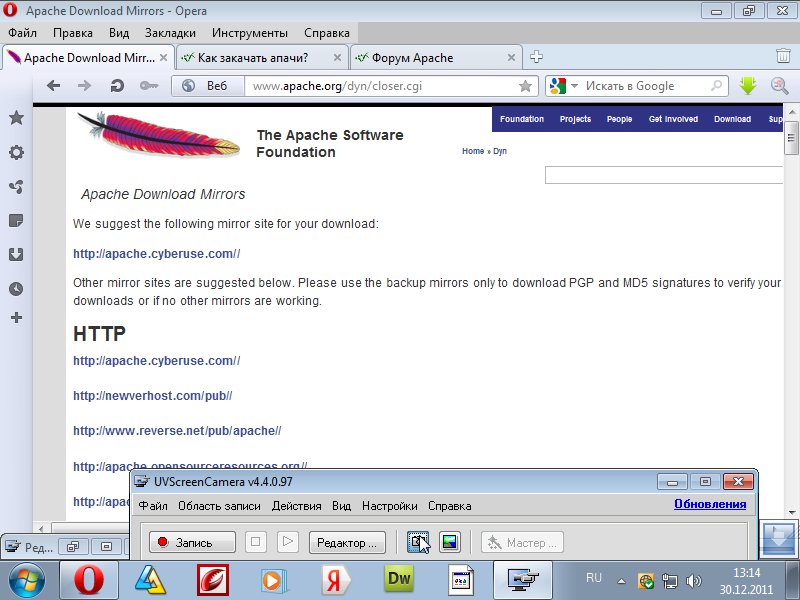Viewport: 800px width, 600px height.
Task: Open the Bookmarks star panel in Opera sidebar
Action: (x=16, y=118)
